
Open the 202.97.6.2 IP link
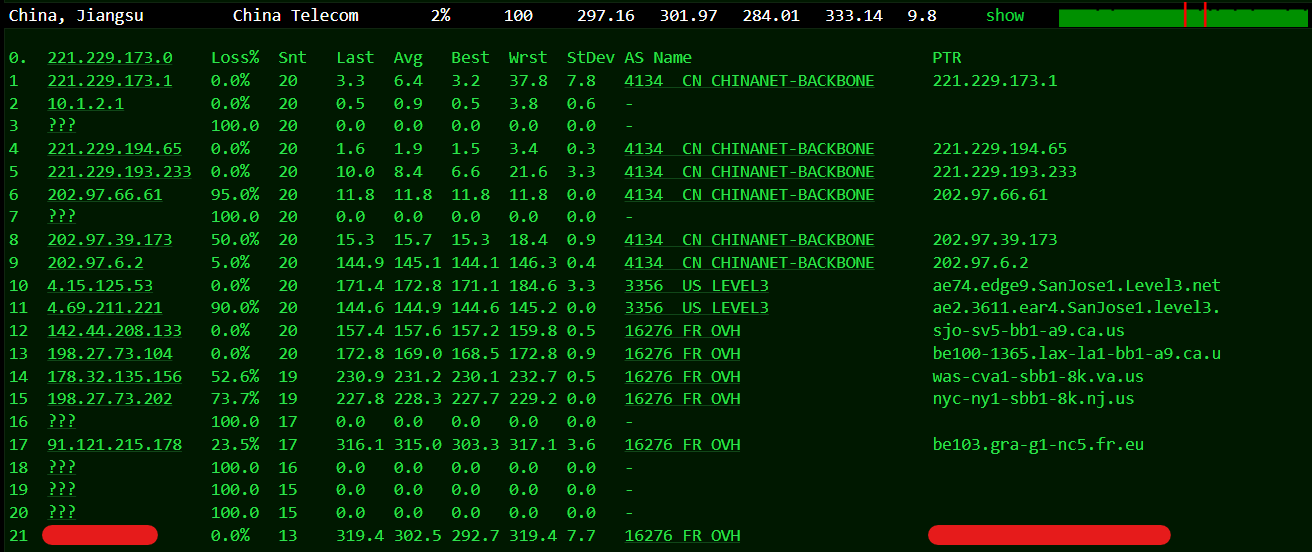click(96, 263)
